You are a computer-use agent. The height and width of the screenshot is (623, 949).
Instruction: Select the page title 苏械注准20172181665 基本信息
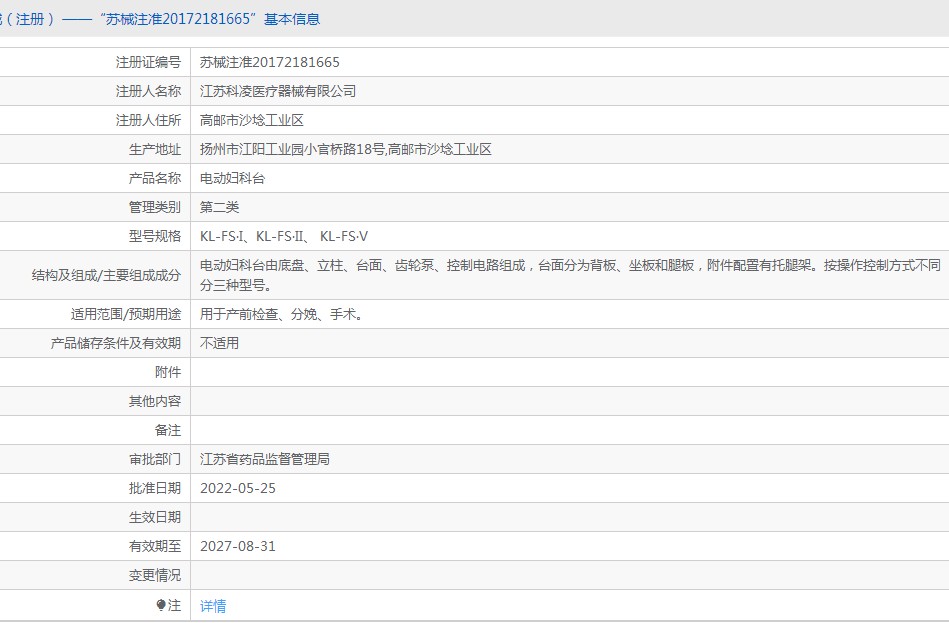210,19
